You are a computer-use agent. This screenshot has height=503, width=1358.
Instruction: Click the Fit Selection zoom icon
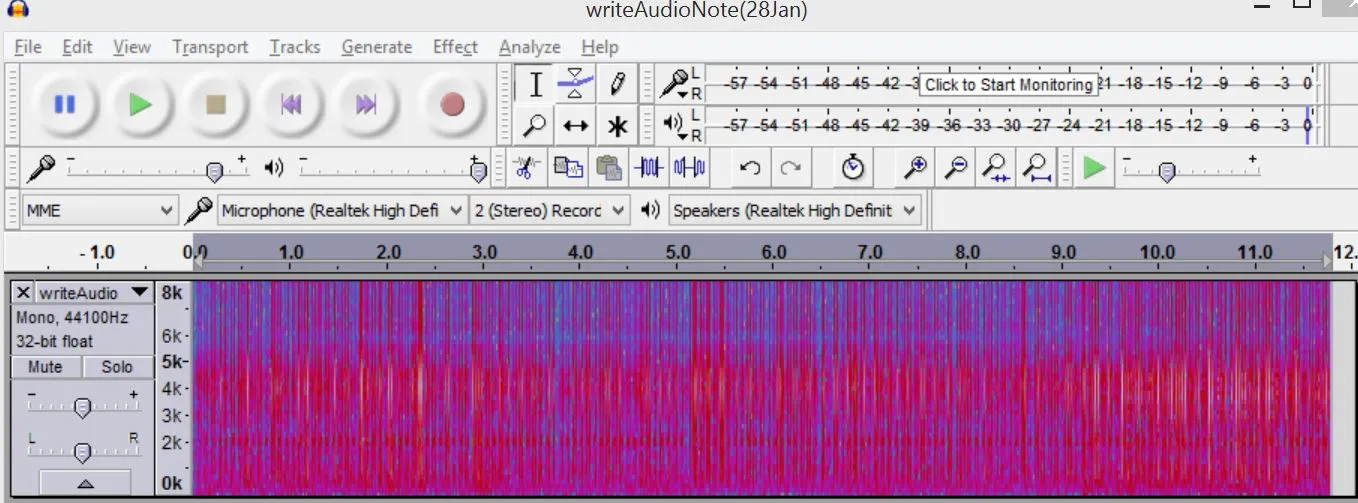(x=996, y=168)
